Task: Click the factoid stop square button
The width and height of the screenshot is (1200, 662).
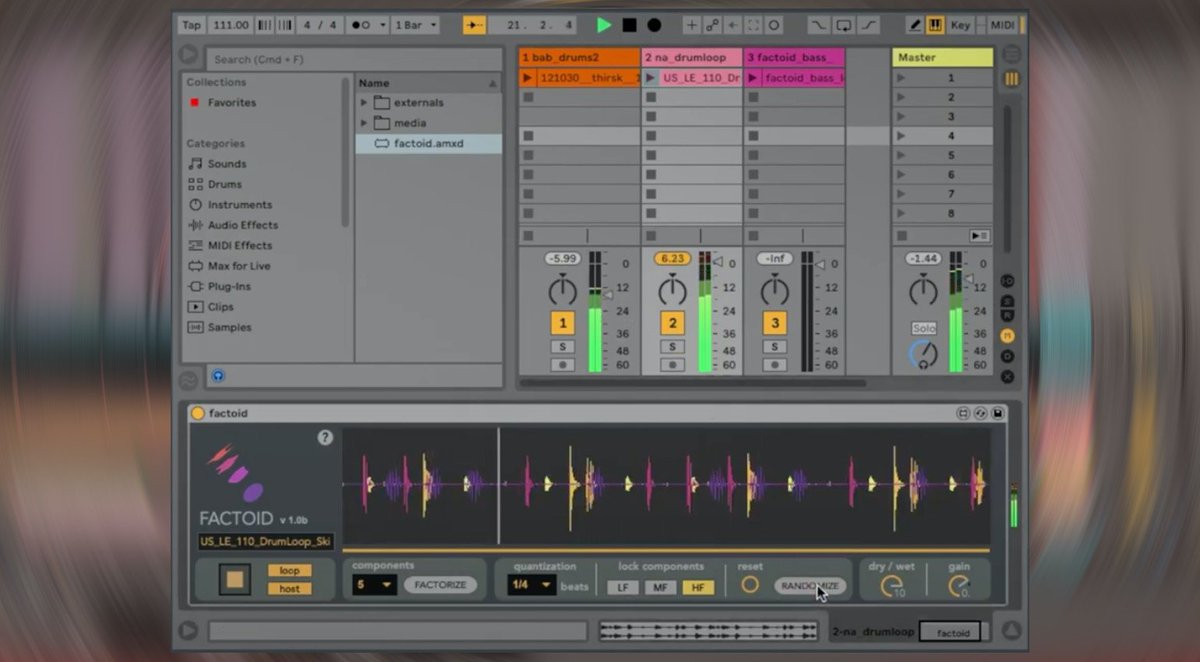Action: [235, 579]
